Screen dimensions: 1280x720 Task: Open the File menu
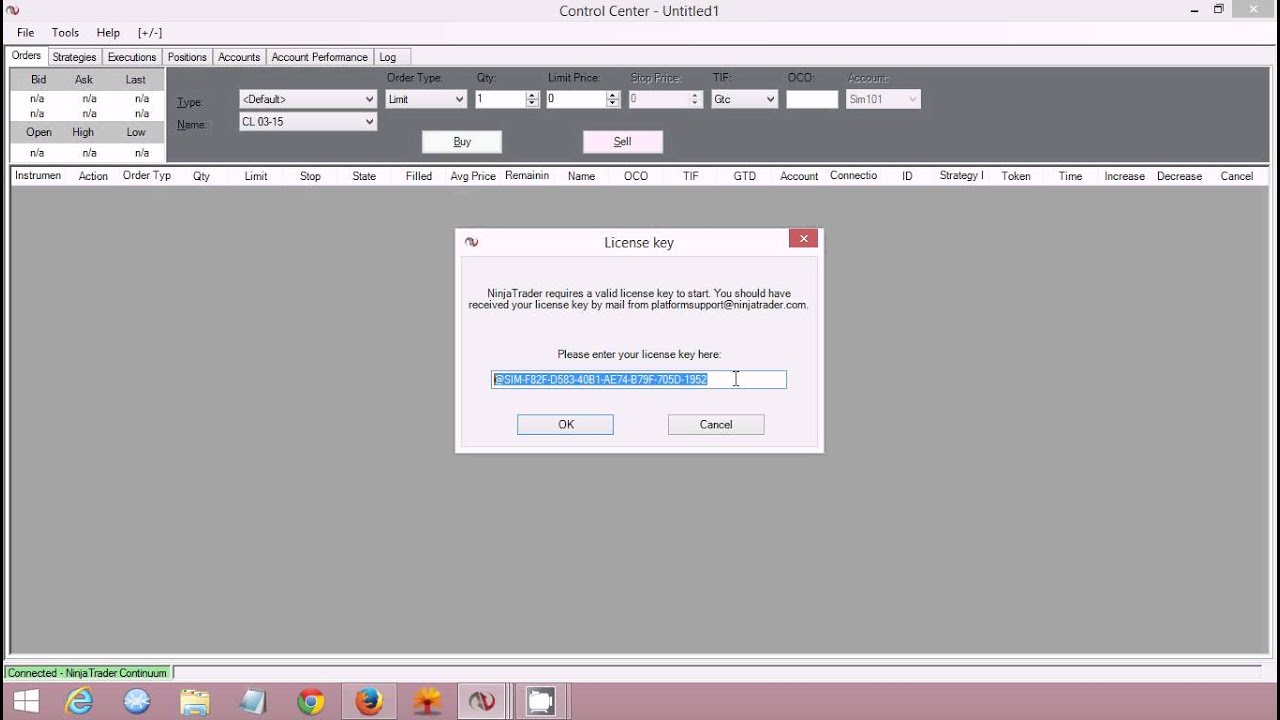point(26,33)
